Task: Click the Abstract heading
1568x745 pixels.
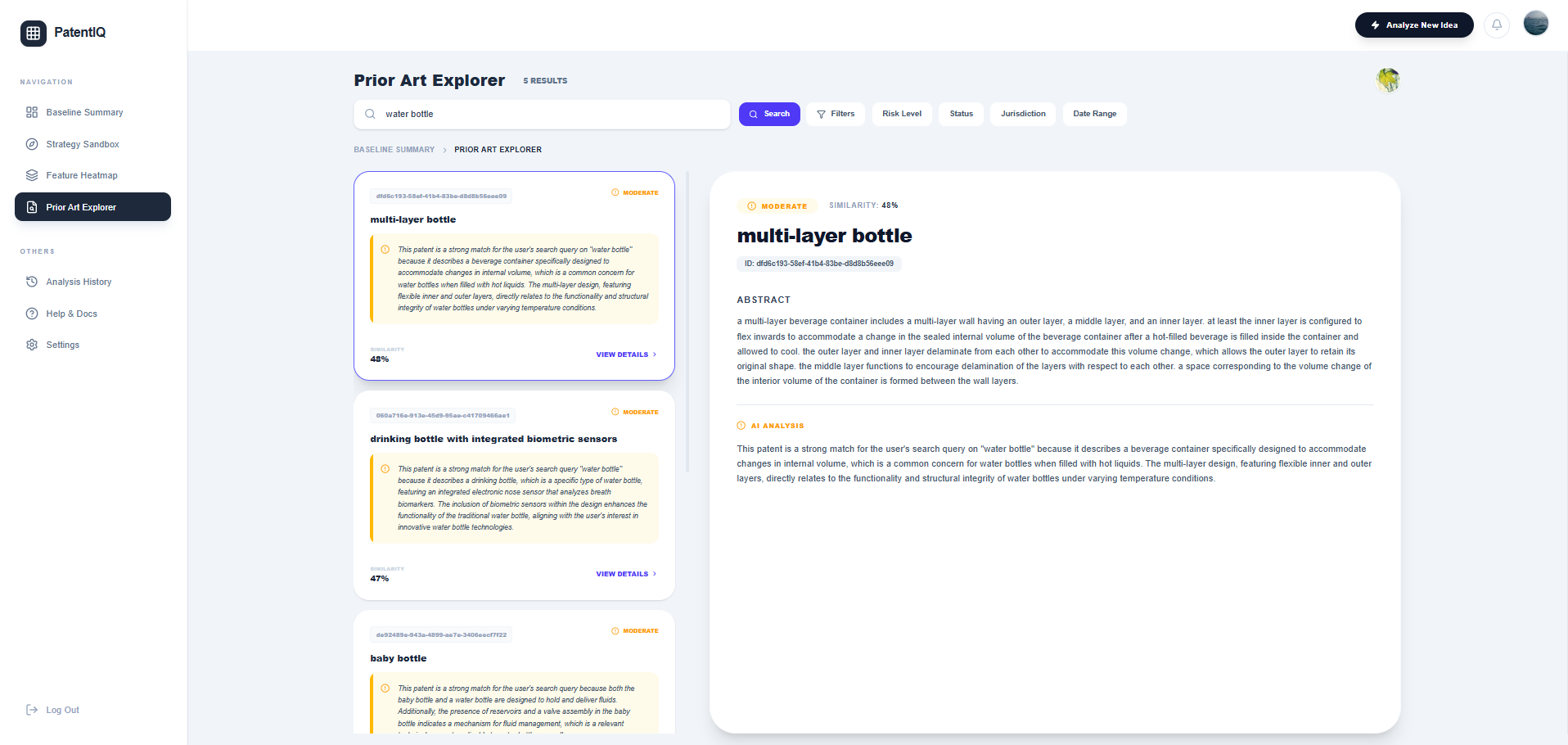Action: click(764, 300)
